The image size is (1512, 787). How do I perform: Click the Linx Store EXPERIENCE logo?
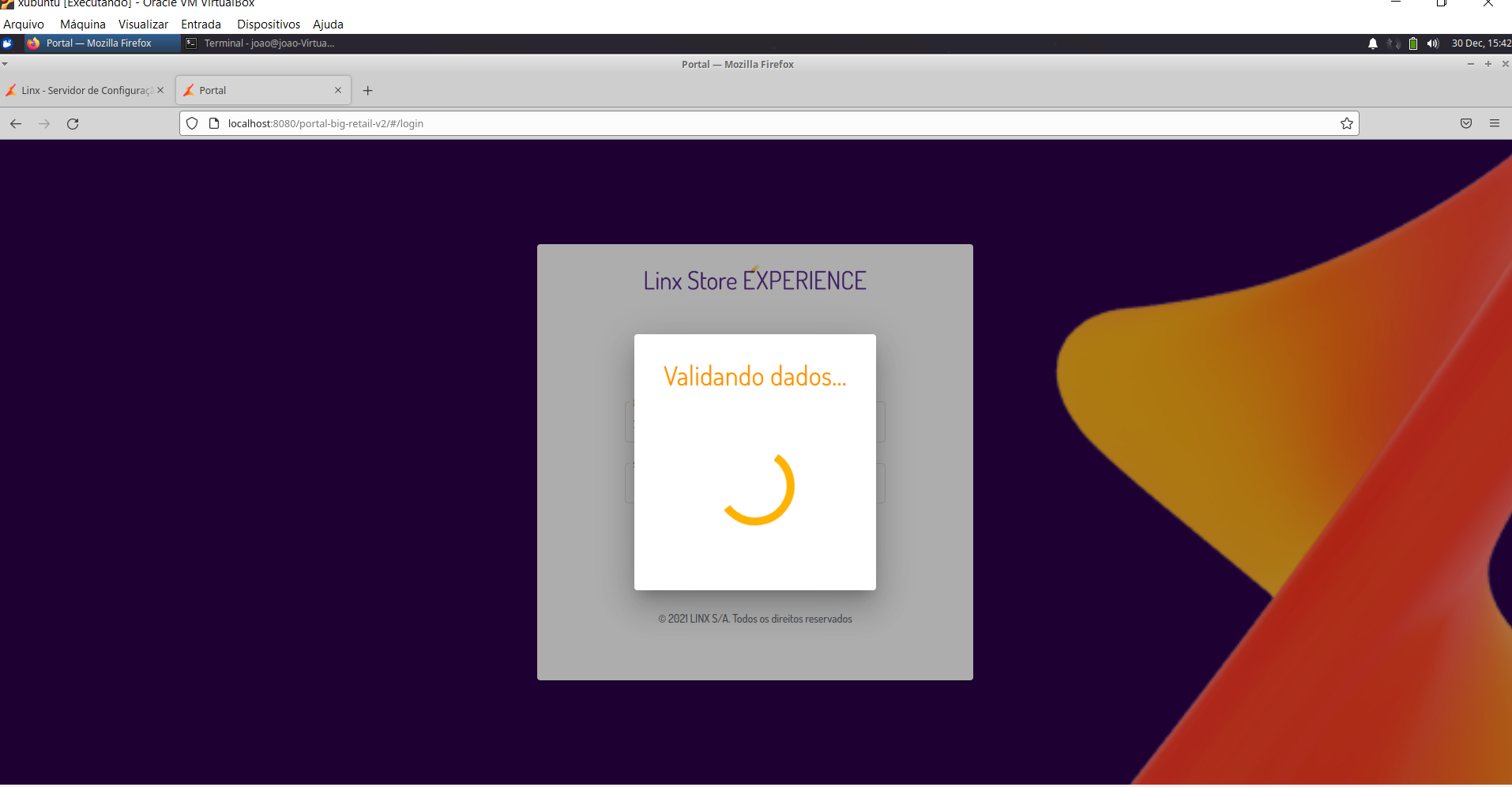755,280
